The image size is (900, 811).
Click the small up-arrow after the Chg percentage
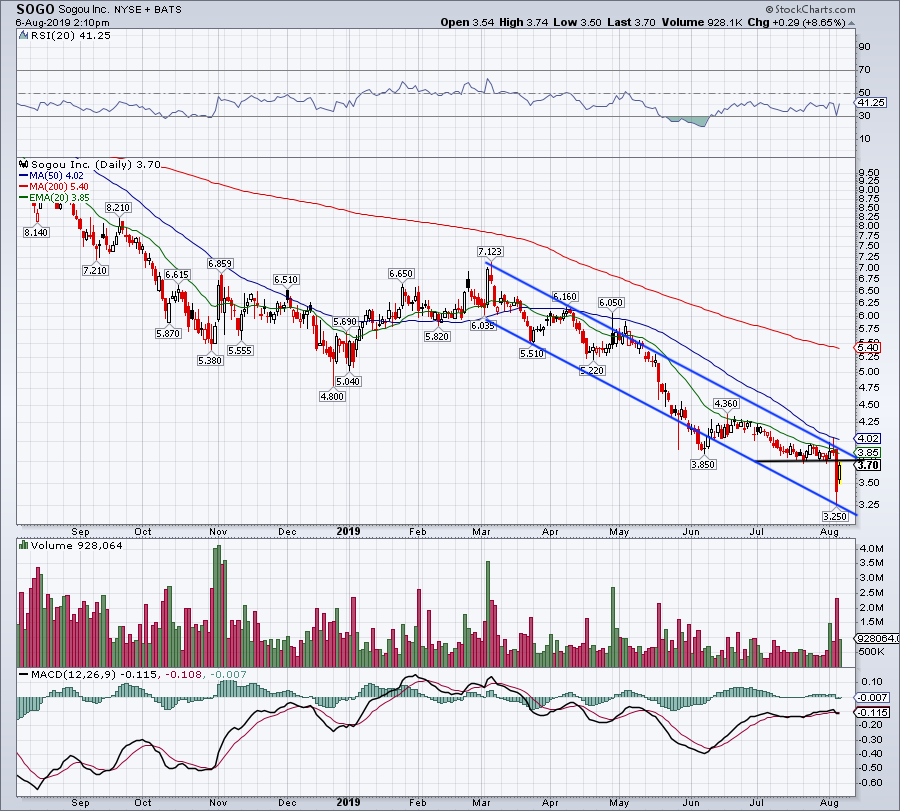tap(851, 23)
